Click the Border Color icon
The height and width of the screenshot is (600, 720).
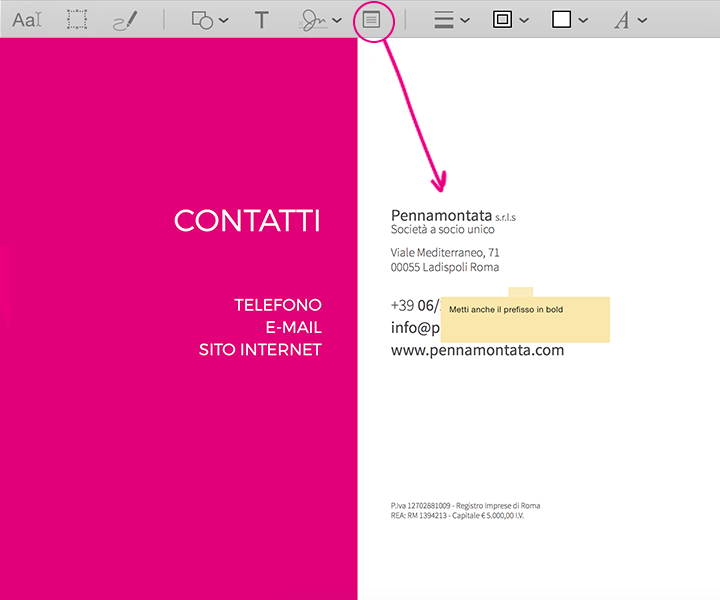pyautogui.click(x=502, y=20)
